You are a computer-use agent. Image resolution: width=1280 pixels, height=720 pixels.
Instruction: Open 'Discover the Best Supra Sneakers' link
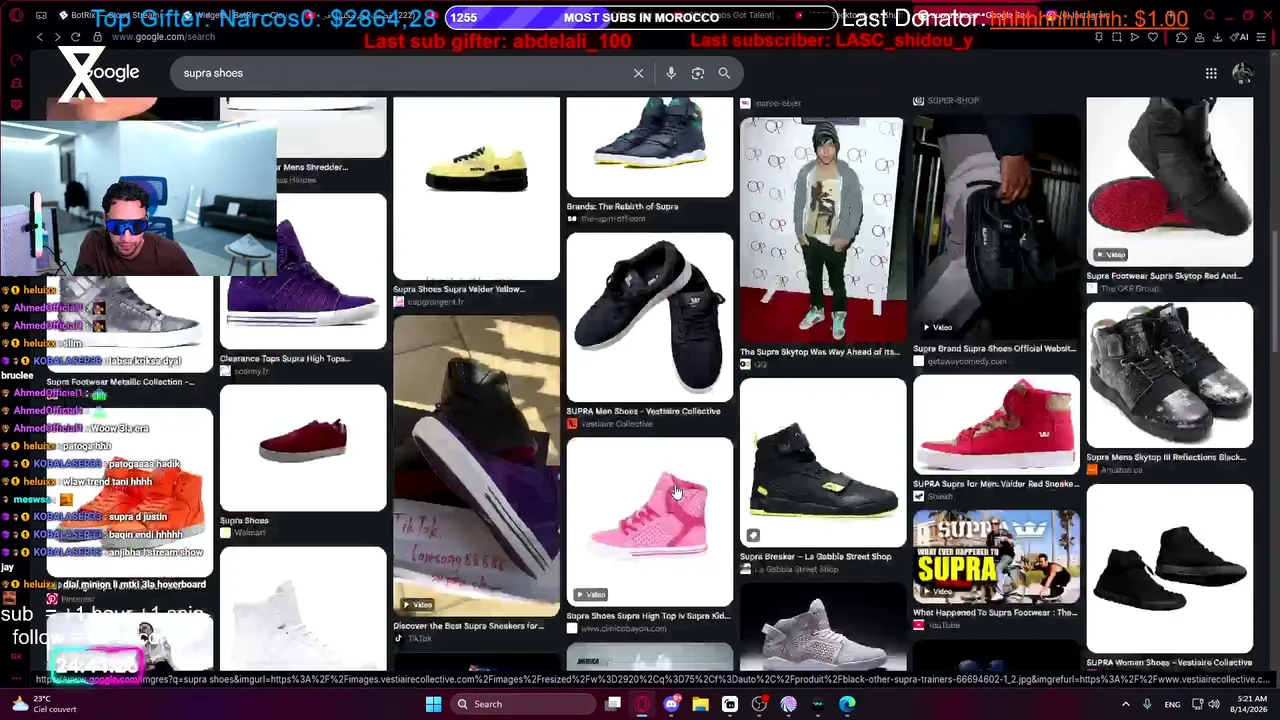click(x=469, y=627)
